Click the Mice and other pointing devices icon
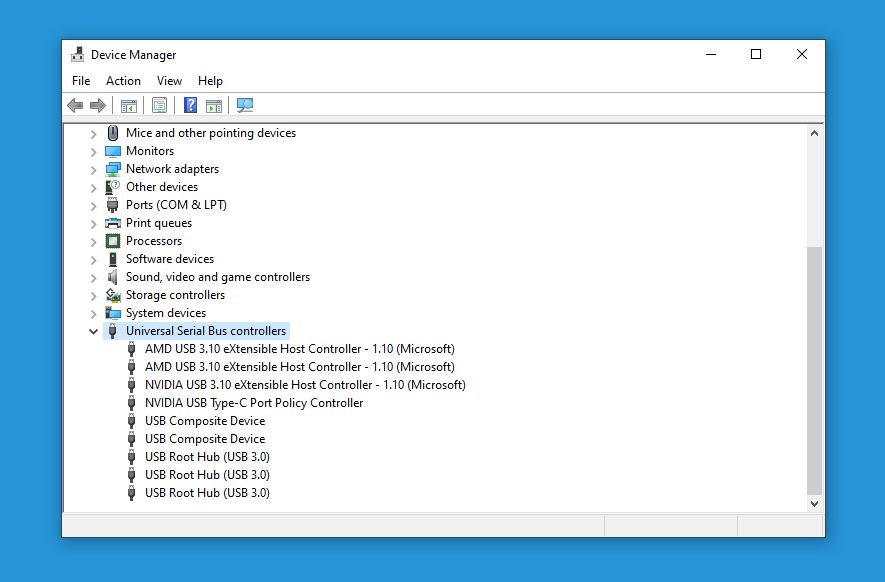Viewport: 885px width, 582px height. point(113,133)
